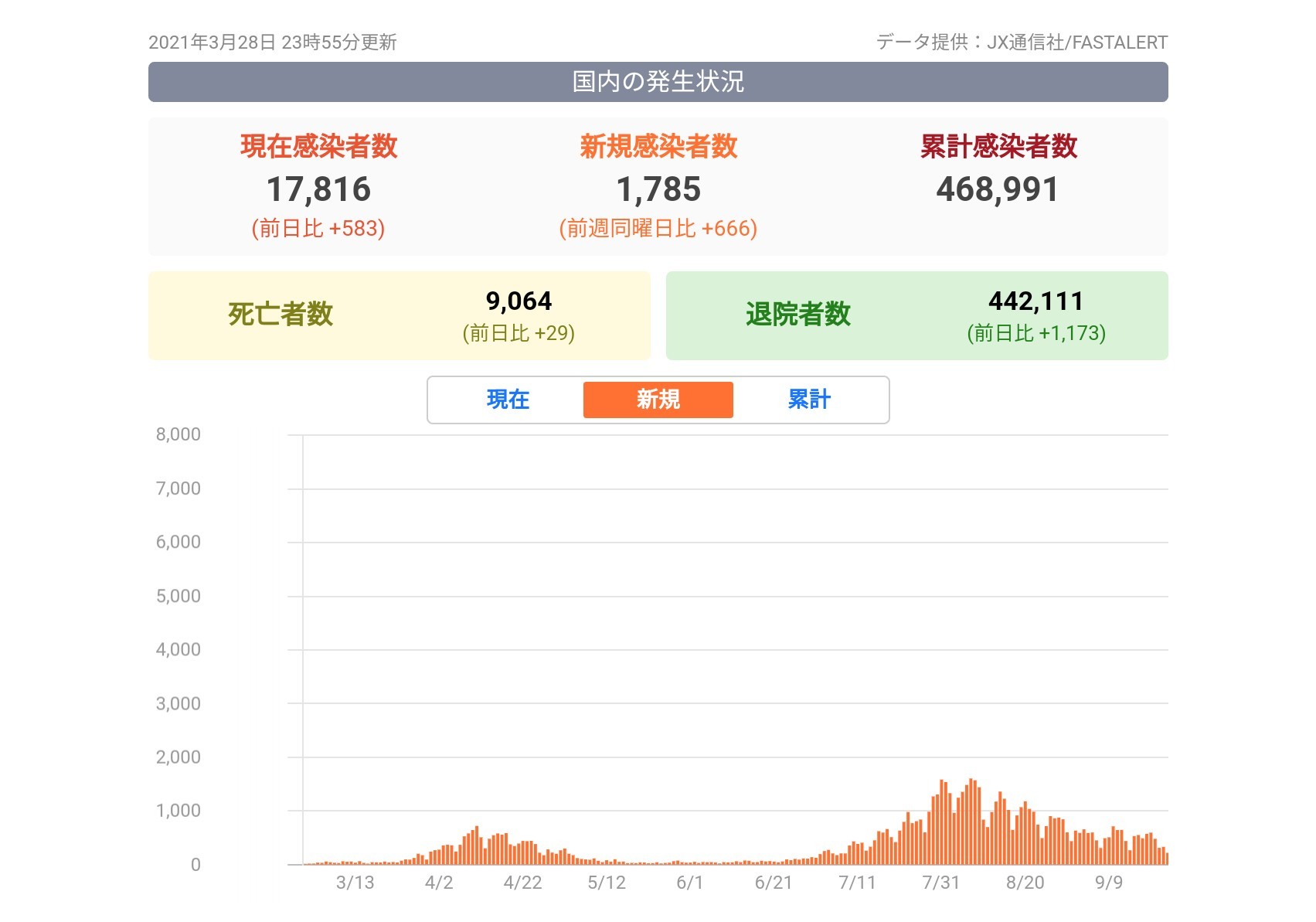Click the 4/2 date label on x-axis
Screen dimensions: 1316x922
click(x=438, y=883)
